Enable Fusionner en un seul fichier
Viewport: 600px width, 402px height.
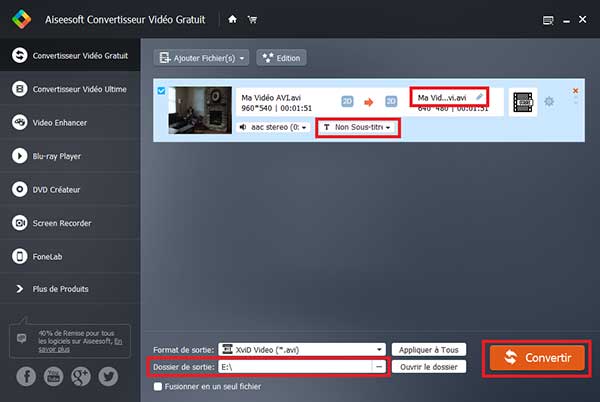[156, 386]
